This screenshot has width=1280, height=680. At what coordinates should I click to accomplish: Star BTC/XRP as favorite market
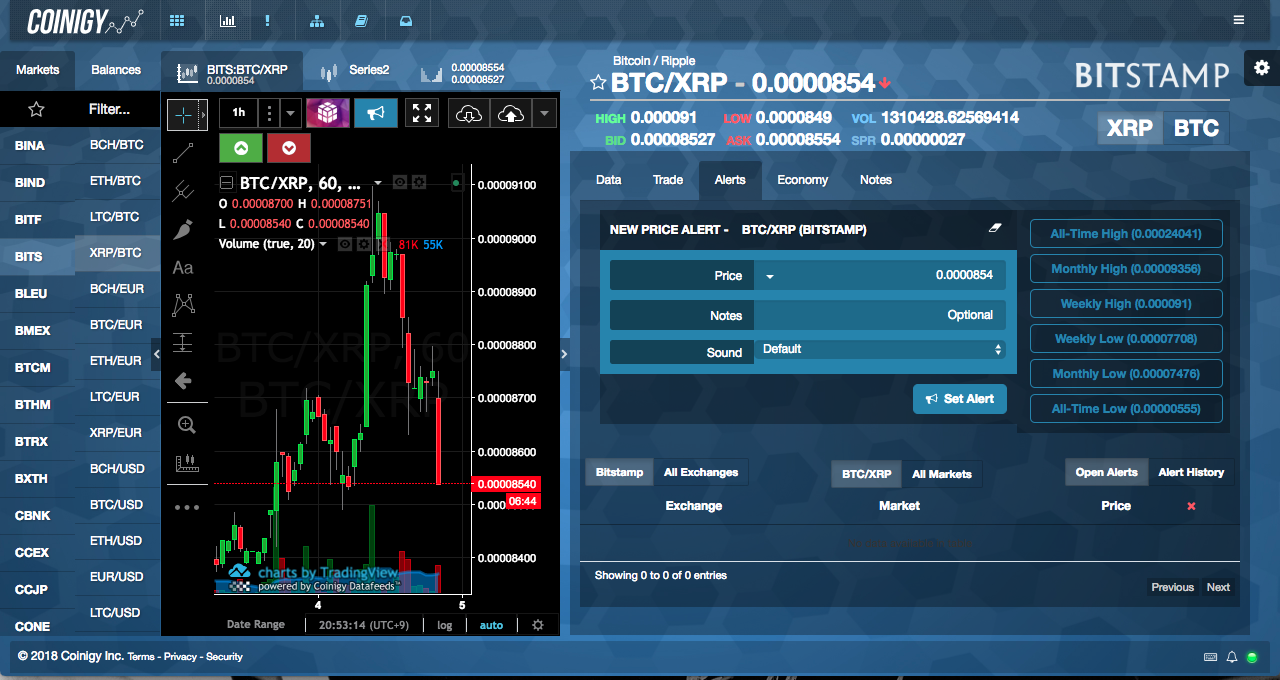(x=598, y=82)
